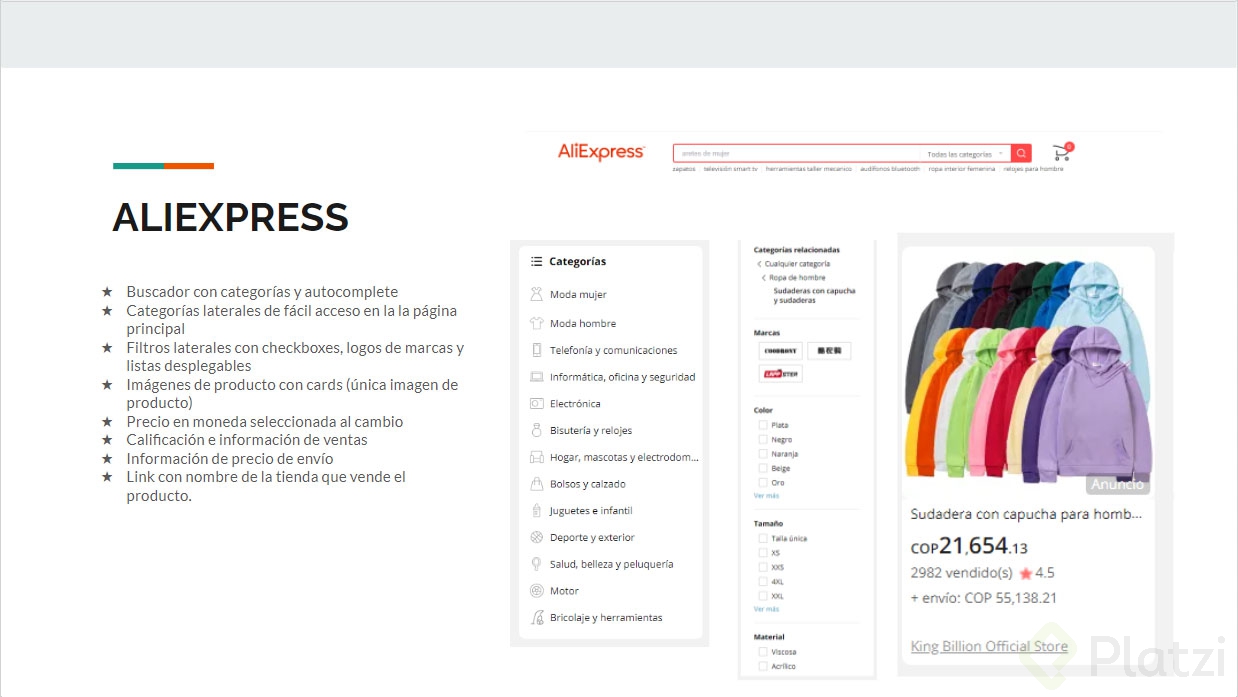Click the phone icon beside Telefonía y comunicaciones

[537, 350]
